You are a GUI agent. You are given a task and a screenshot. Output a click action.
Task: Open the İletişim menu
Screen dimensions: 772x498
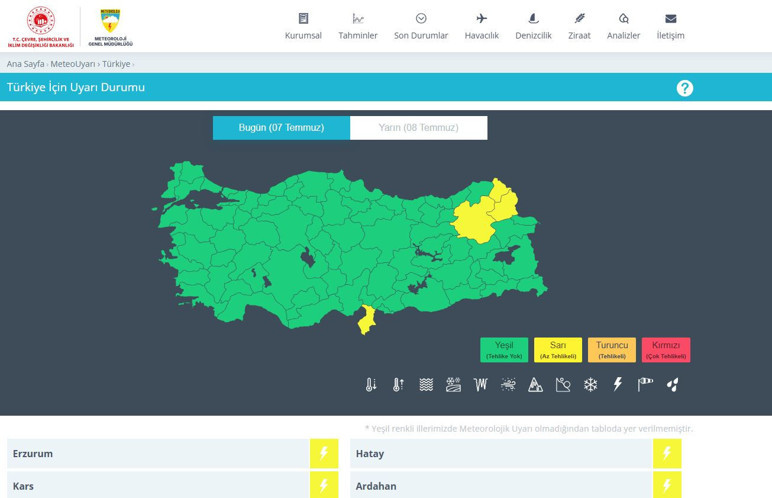click(x=671, y=27)
